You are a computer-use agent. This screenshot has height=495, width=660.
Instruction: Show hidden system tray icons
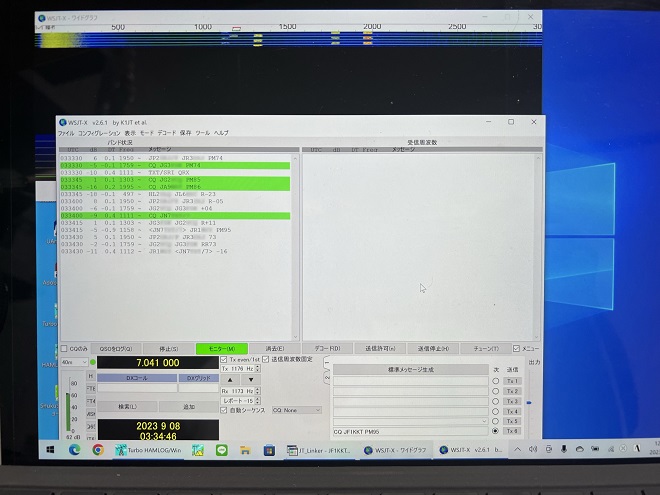pyautogui.click(x=517, y=450)
